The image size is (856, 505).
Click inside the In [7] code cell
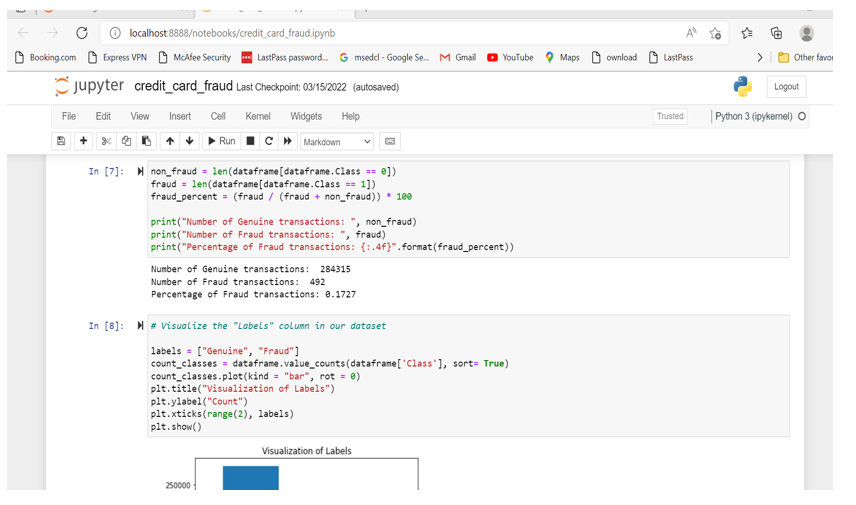[x=468, y=209]
